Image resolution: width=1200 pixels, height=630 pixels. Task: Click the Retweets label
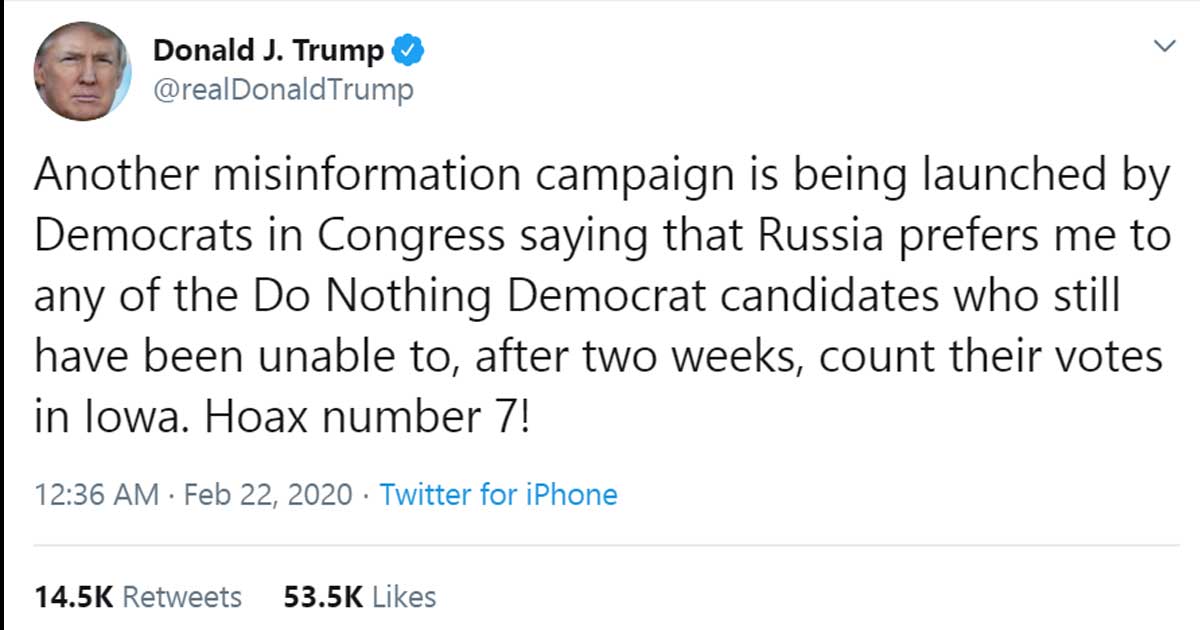pyautogui.click(x=181, y=597)
